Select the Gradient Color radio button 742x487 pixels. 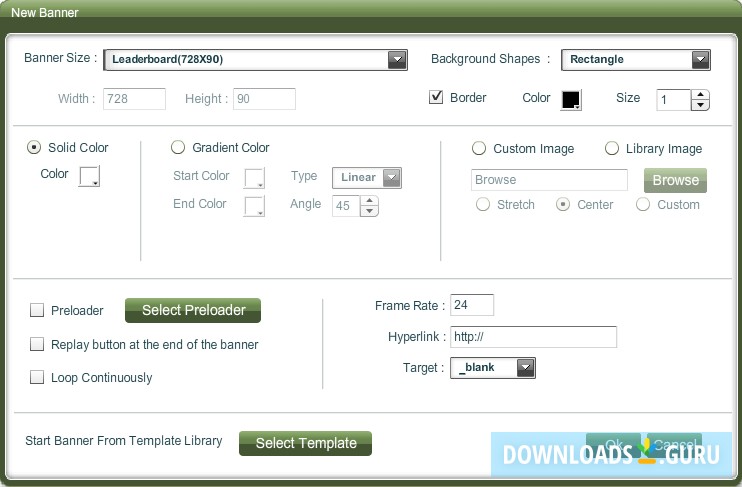click(x=178, y=147)
